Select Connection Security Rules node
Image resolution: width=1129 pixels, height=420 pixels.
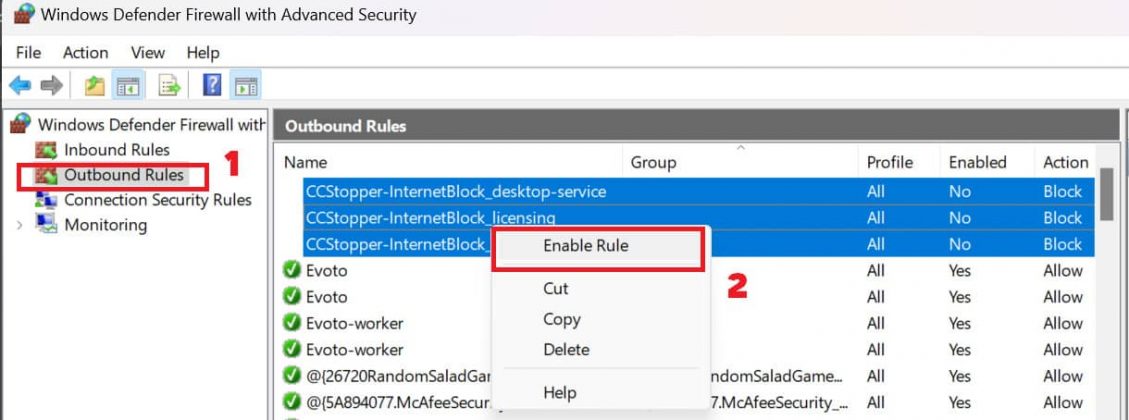pos(157,200)
